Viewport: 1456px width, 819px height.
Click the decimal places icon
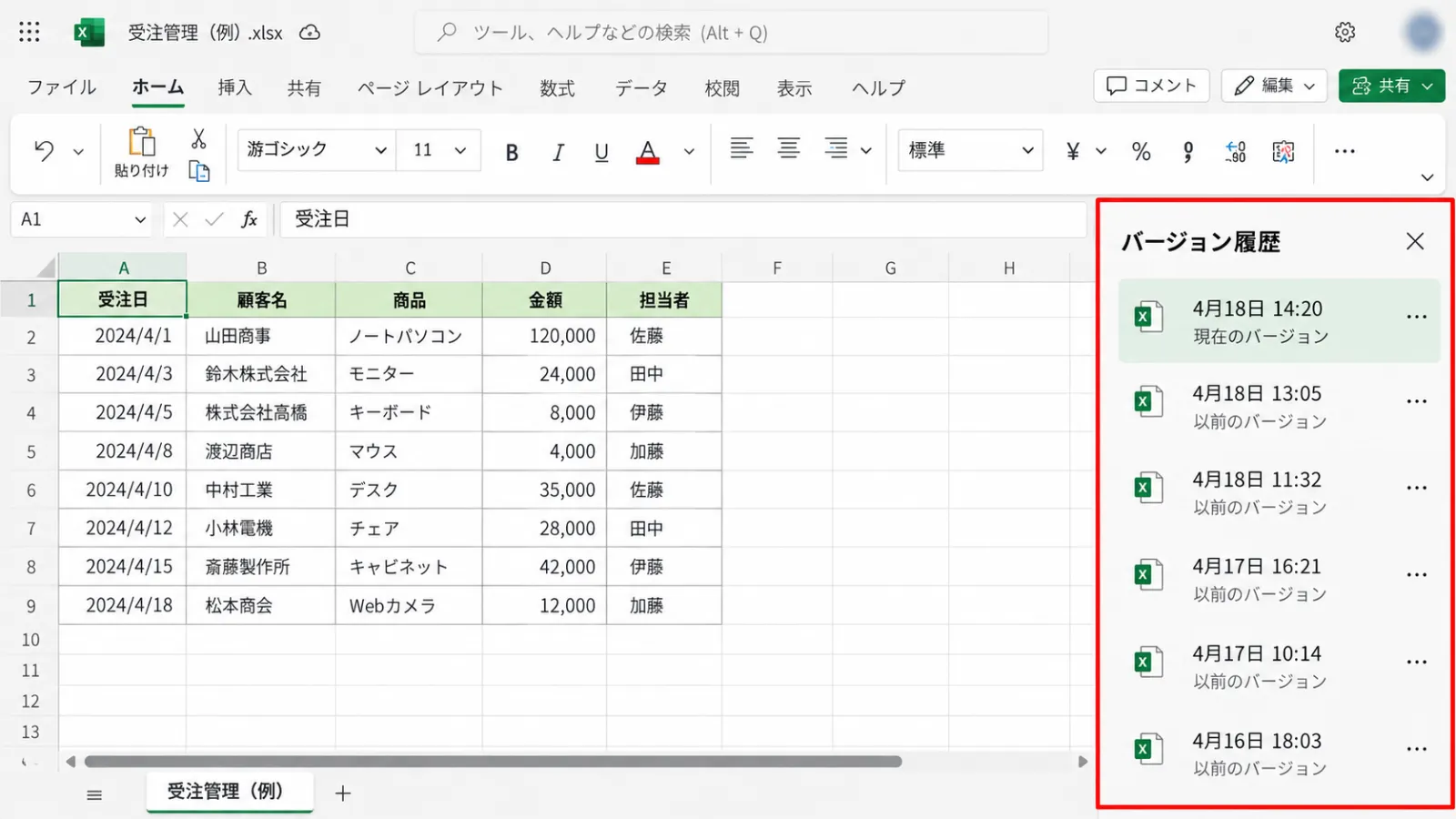pos(1235,151)
